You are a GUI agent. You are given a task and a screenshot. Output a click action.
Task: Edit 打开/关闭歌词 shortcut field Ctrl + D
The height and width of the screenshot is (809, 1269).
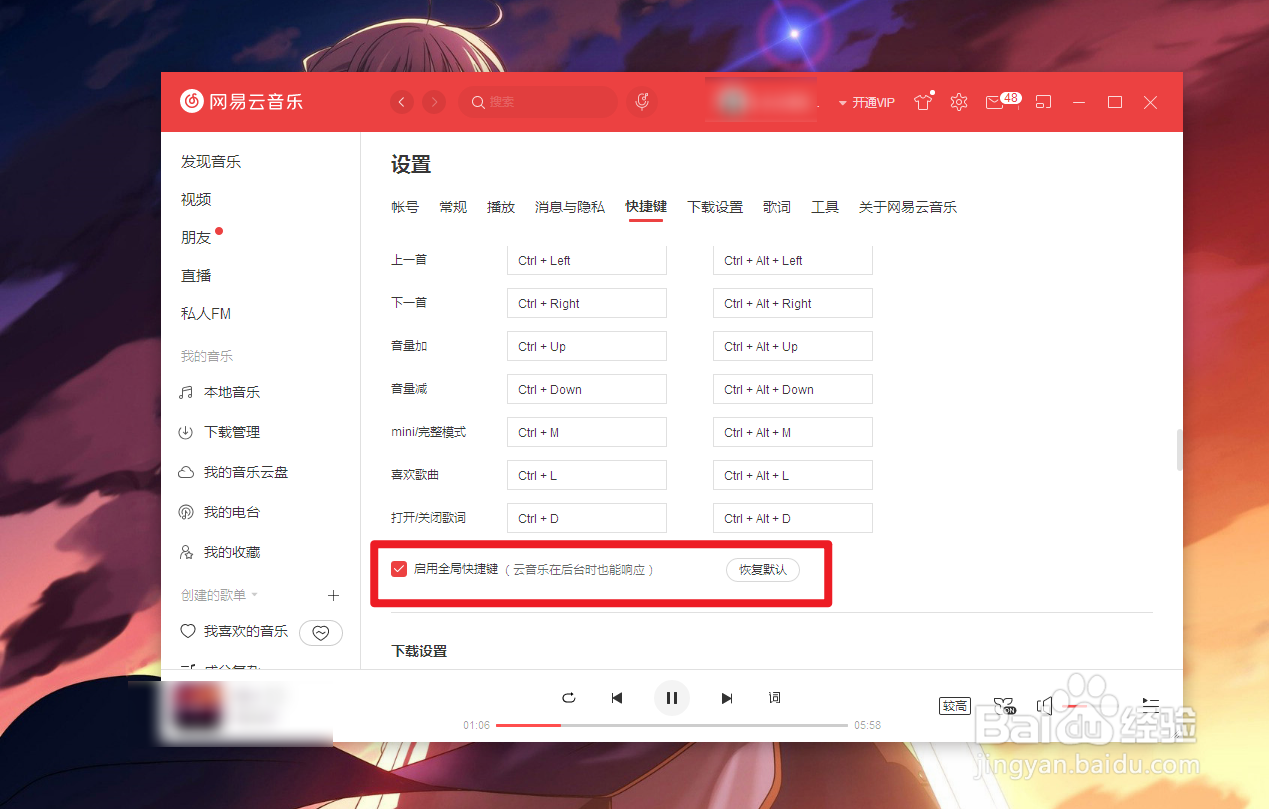pos(587,518)
